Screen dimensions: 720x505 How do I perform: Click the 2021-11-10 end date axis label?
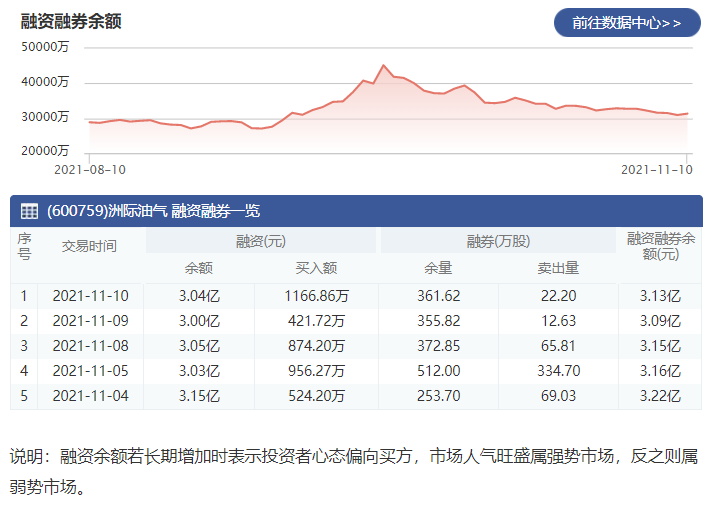click(x=657, y=170)
